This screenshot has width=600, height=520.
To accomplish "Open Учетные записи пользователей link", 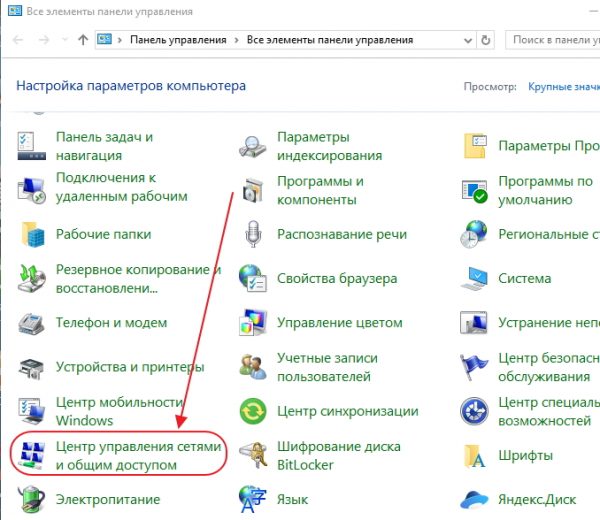I will point(327,367).
